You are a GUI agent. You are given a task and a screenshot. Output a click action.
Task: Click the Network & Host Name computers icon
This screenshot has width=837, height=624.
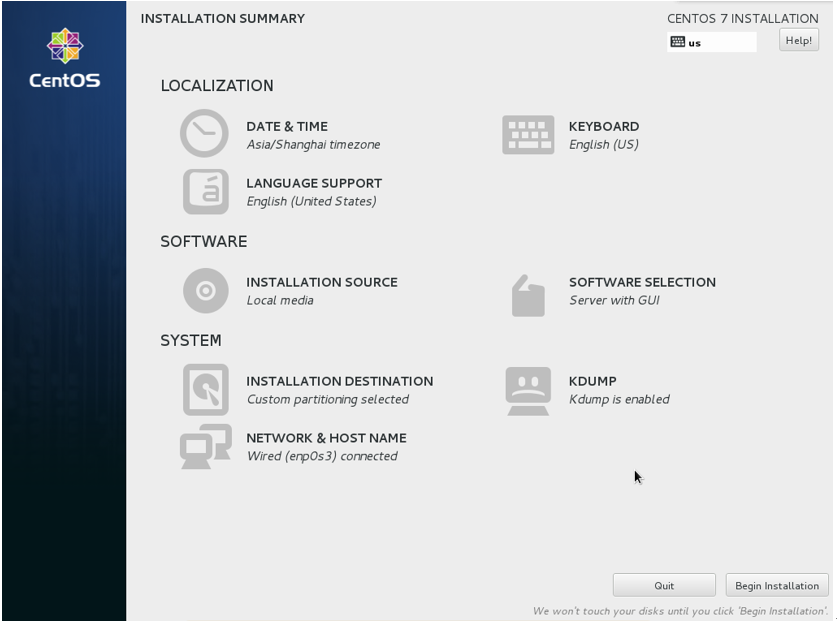(206, 447)
